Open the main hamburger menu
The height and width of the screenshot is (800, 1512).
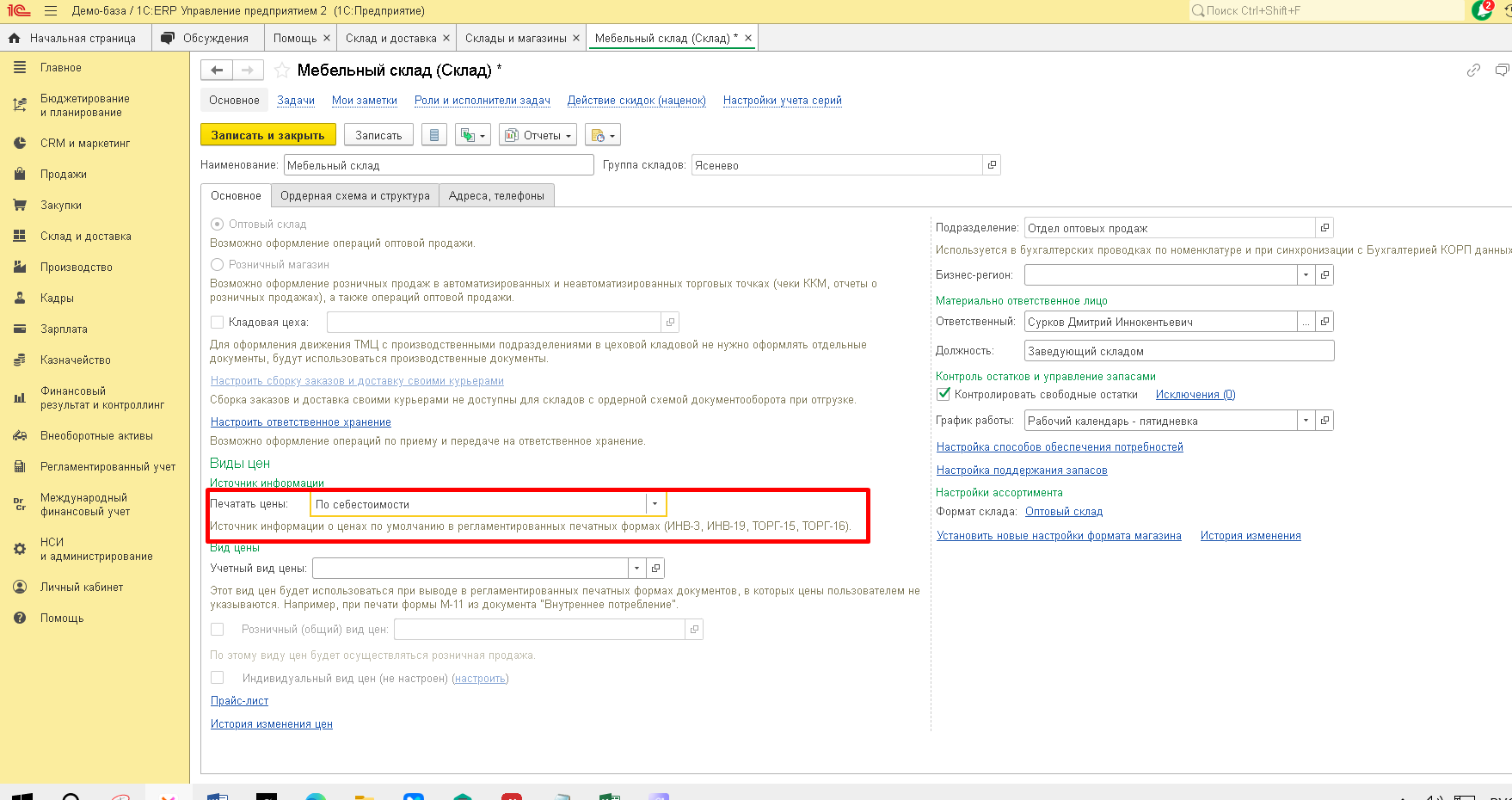click(51, 11)
